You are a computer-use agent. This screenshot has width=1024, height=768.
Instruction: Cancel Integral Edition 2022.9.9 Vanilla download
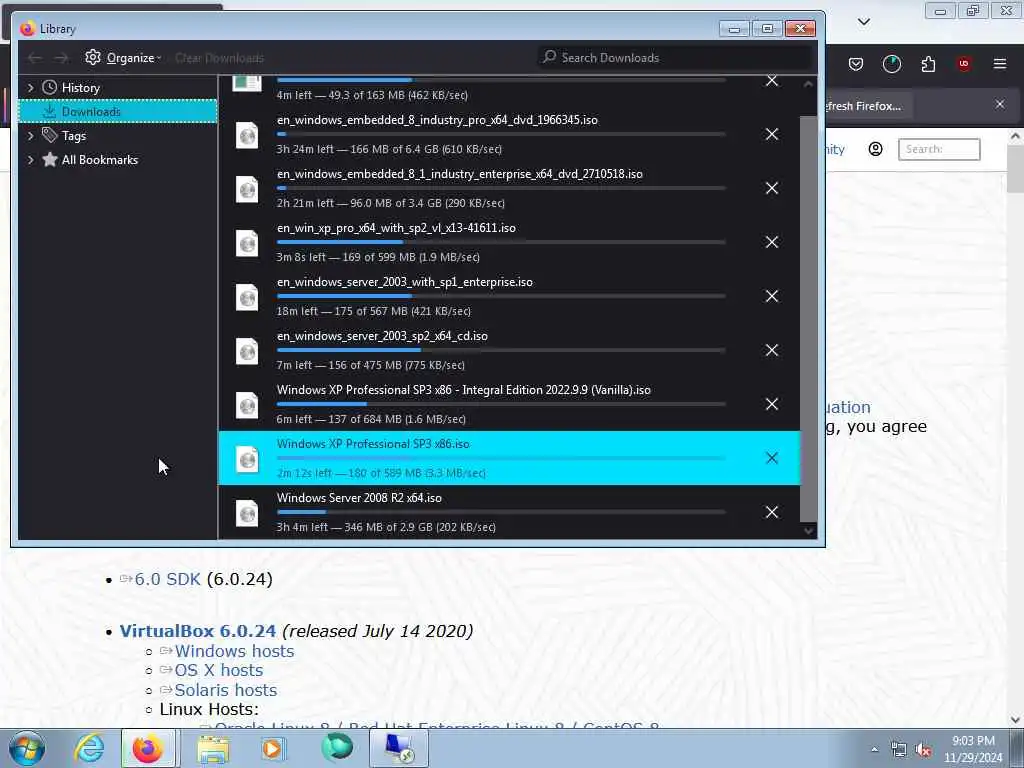[x=772, y=404]
